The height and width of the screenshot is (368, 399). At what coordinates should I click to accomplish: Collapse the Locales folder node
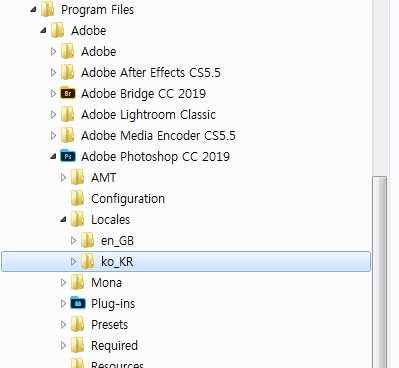63,220
